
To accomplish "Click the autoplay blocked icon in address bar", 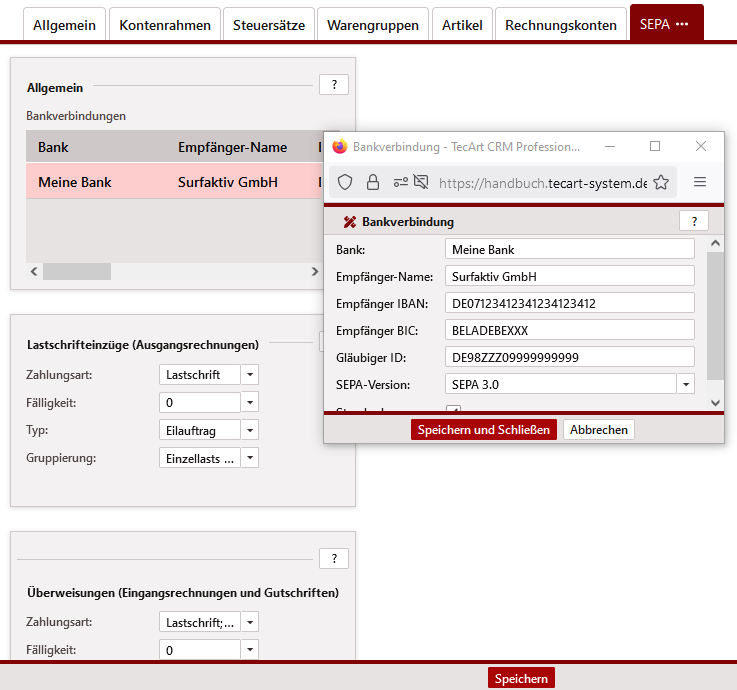I will [421, 182].
